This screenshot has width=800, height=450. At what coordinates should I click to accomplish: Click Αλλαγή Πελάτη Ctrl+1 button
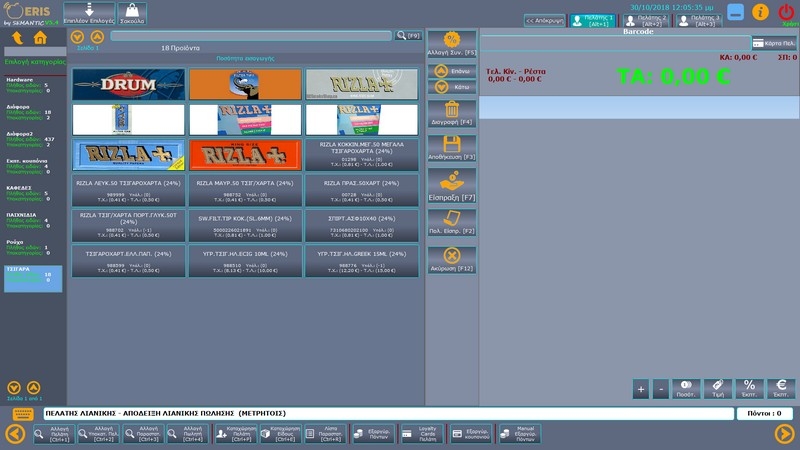[54, 434]
